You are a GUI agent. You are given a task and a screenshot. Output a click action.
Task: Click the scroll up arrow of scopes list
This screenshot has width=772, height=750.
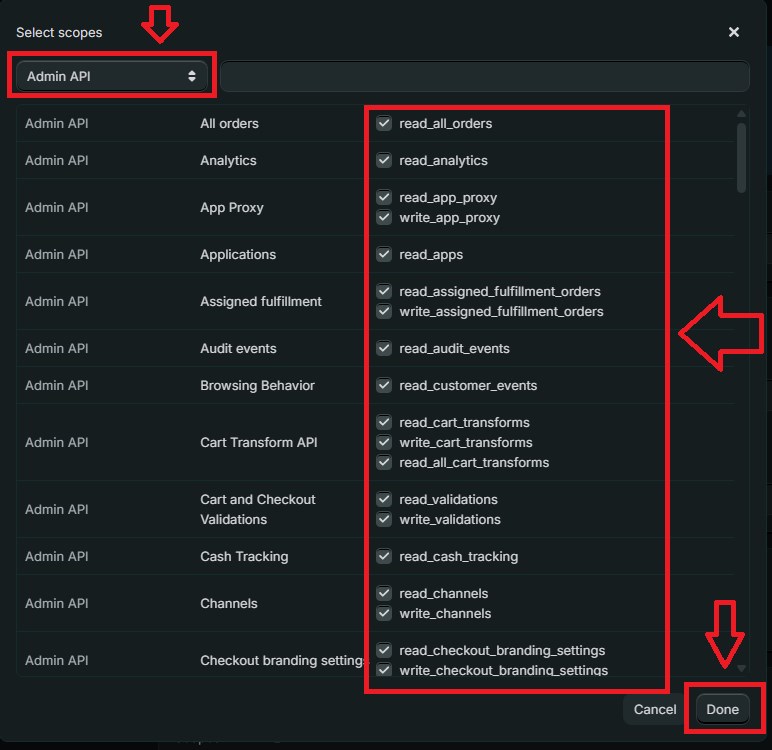[741, 114]
